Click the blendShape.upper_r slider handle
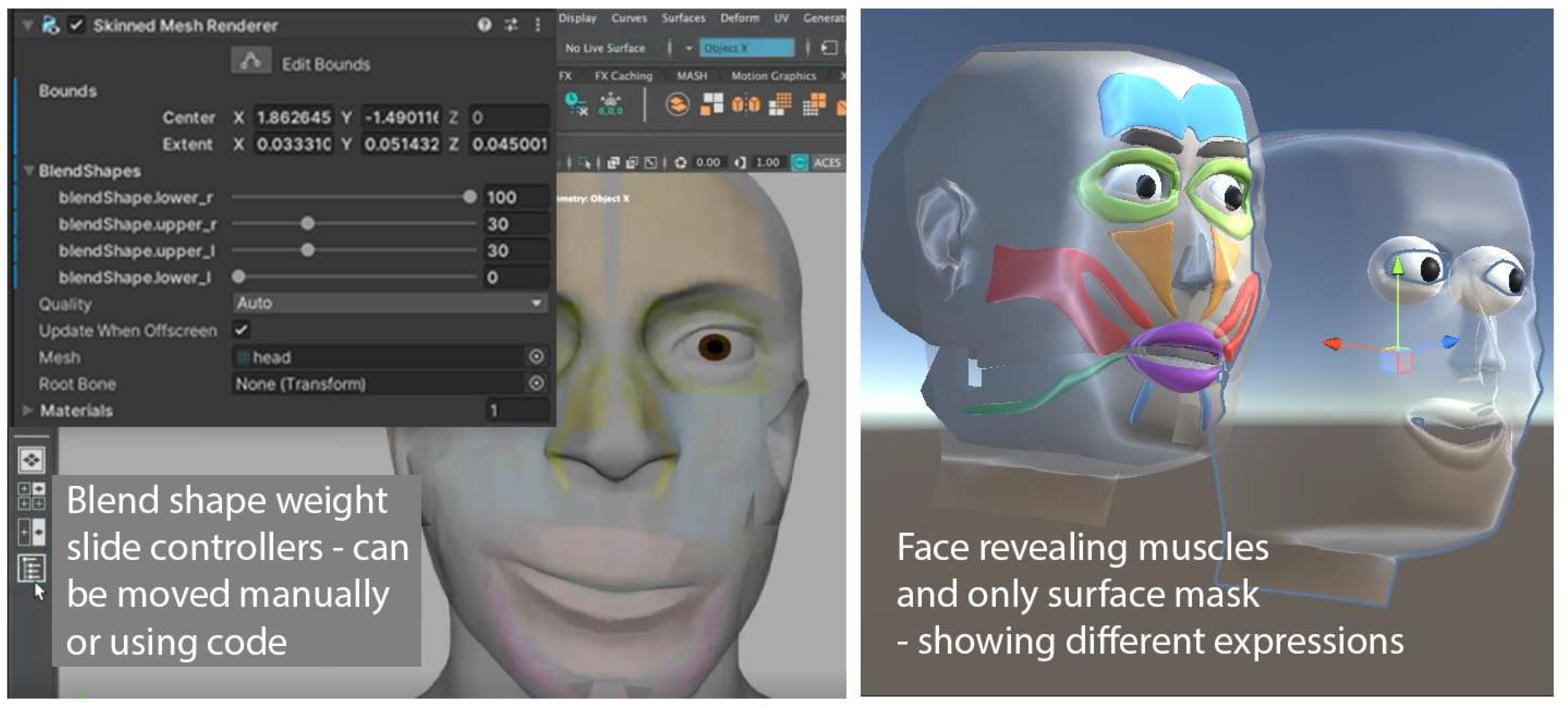This screenshot has width=1568, height=706. (x=308, y=224)
